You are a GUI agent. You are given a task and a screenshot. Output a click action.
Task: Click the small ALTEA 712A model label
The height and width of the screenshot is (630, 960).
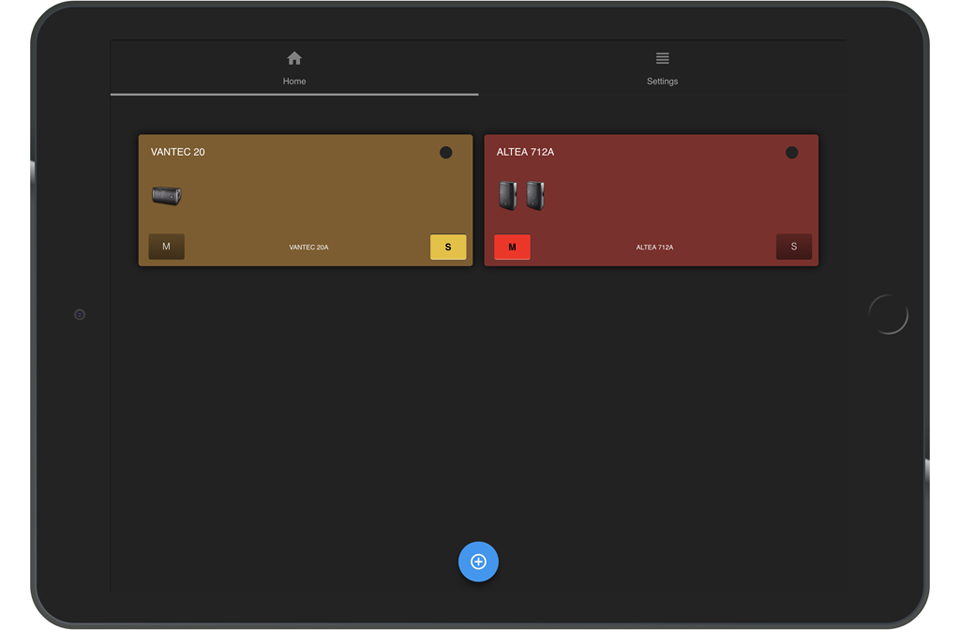pyautogui.click(x=654, y=247)
